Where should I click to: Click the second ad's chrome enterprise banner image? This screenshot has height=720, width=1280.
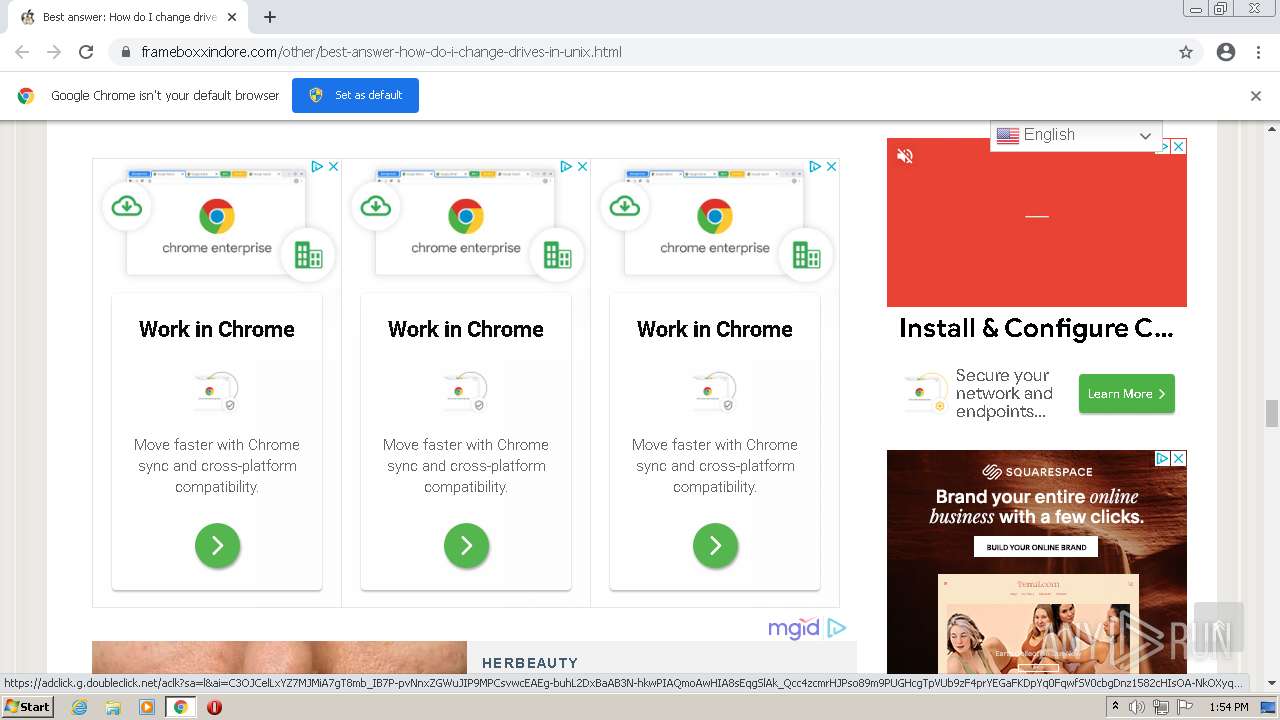(x=466, y=222)
